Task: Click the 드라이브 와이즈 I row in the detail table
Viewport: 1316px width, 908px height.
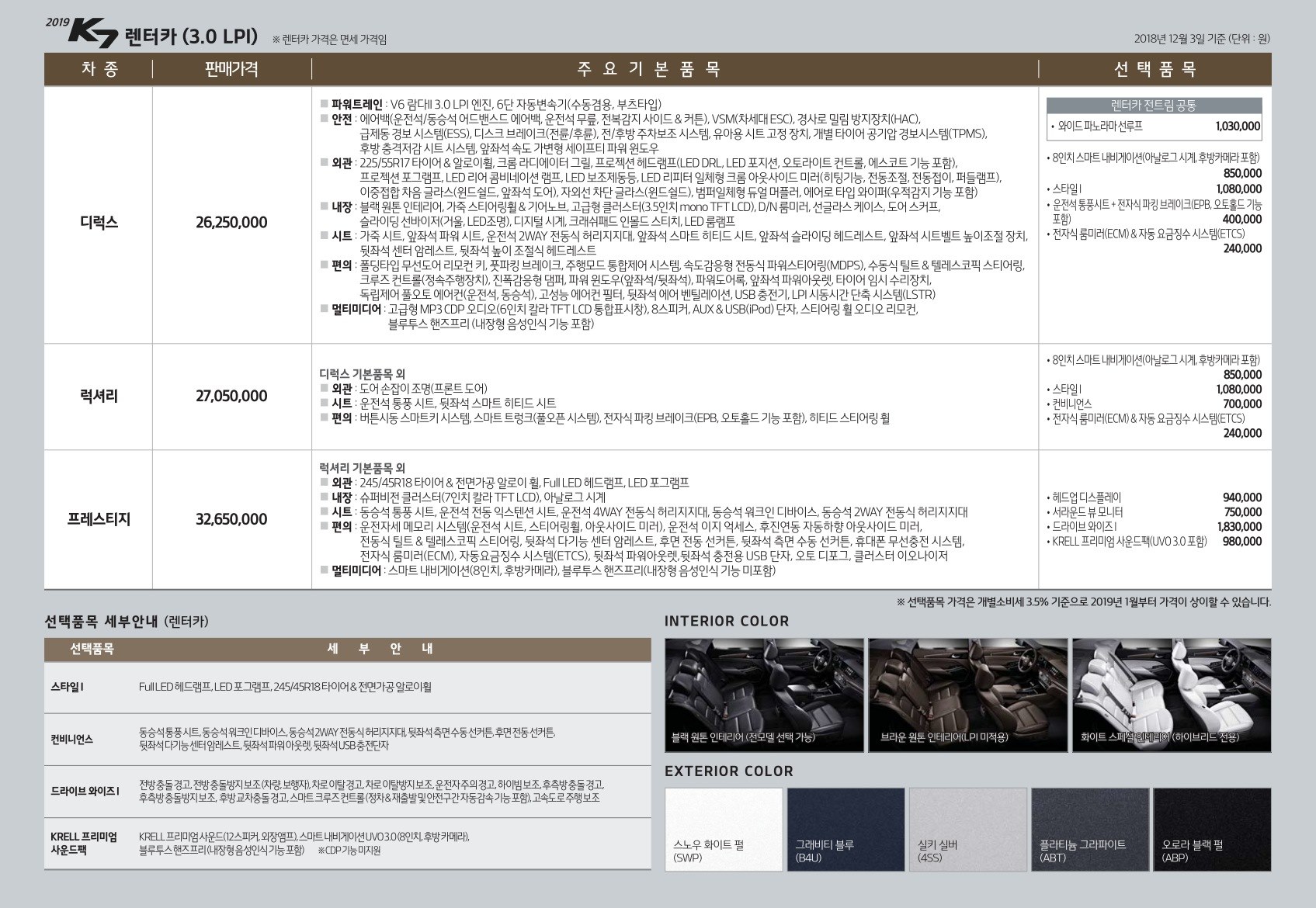Action: 85,791
